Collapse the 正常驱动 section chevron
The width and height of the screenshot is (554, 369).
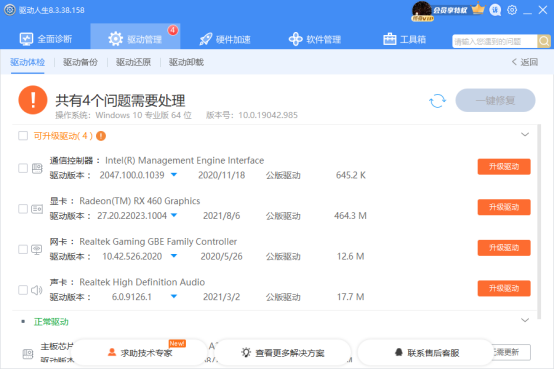(525, 320)
